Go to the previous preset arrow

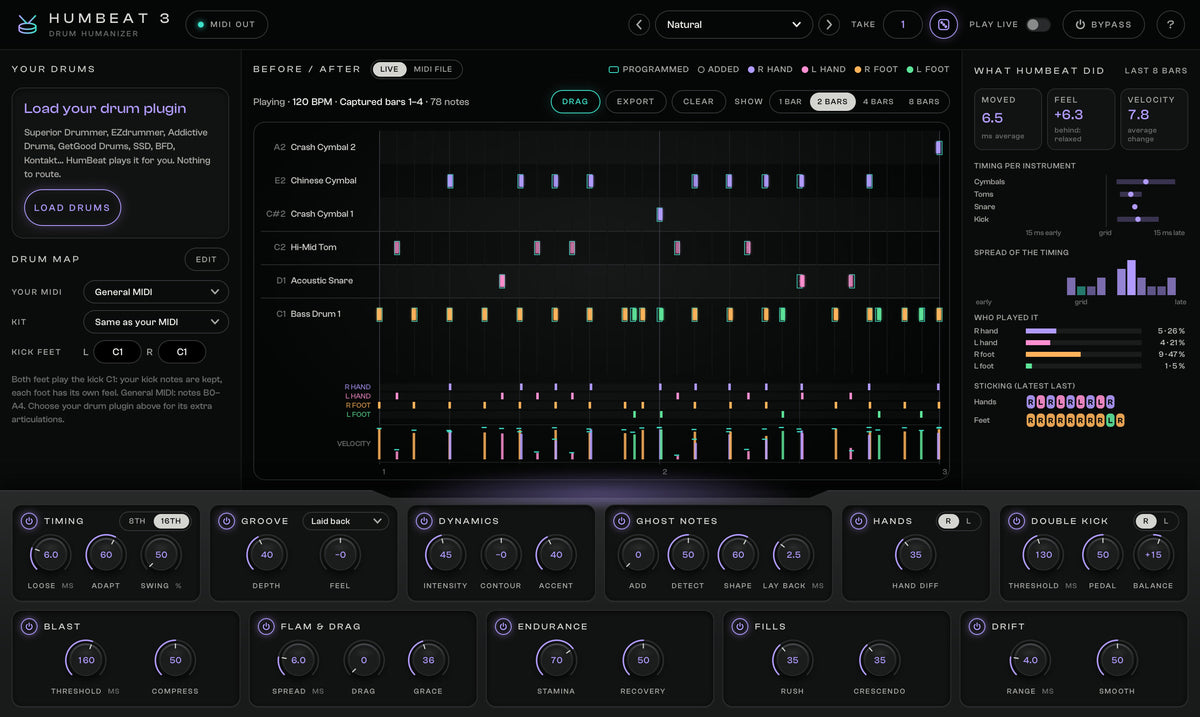pos(639,24)
